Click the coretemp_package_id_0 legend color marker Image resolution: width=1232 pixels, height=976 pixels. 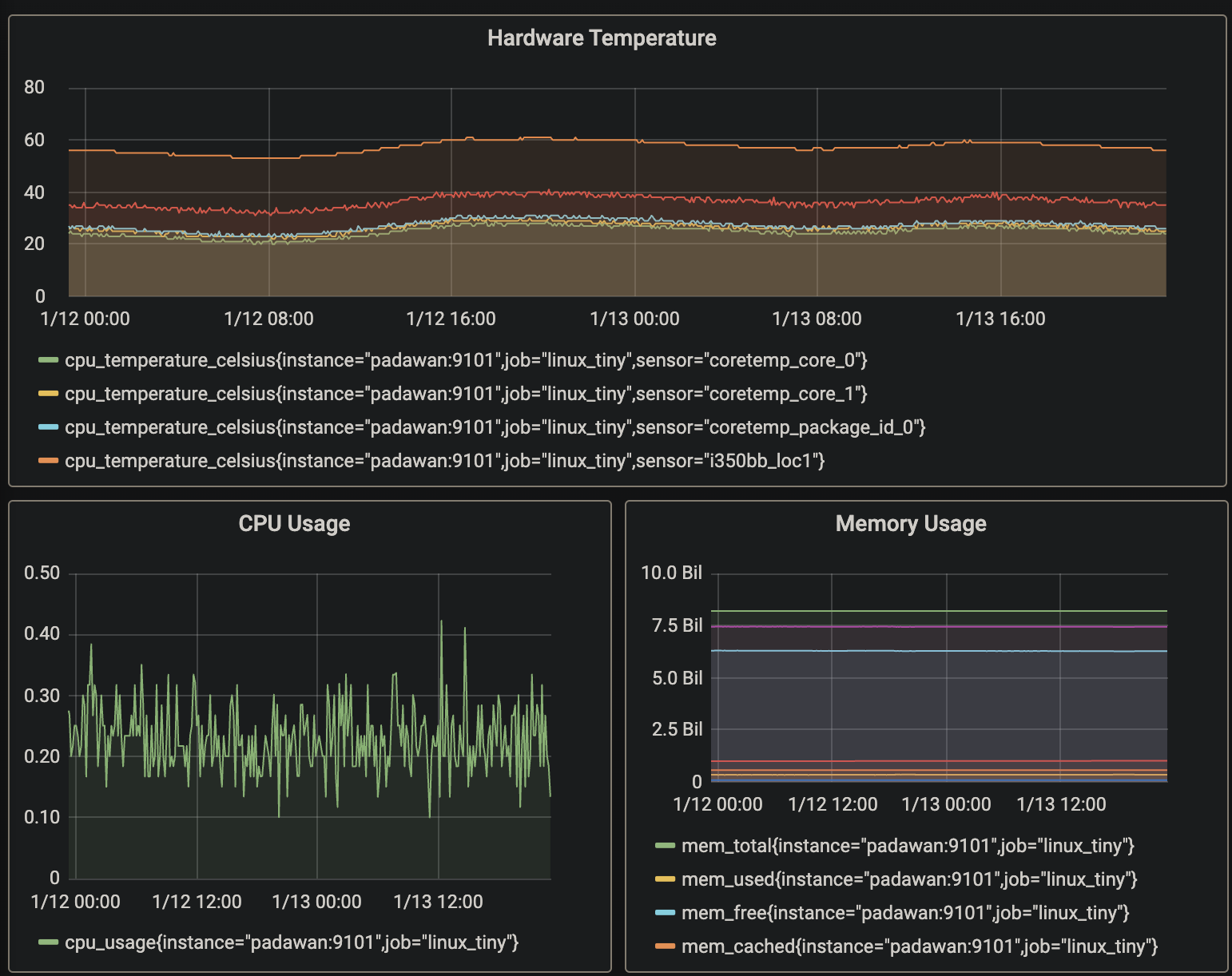click(46, 427)
